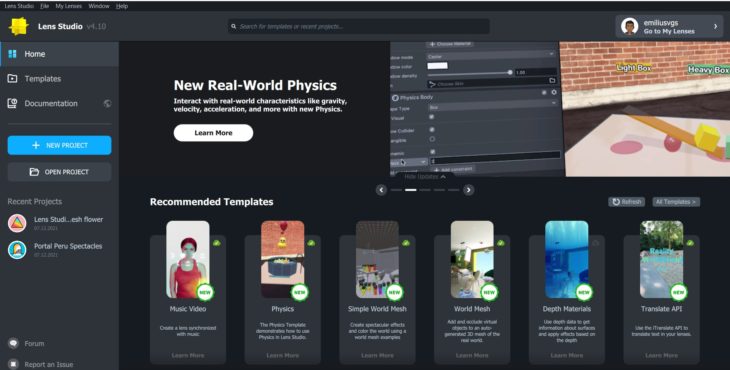Click the OPEN PROJECT button
730x370 pixels.
(60, 172)
